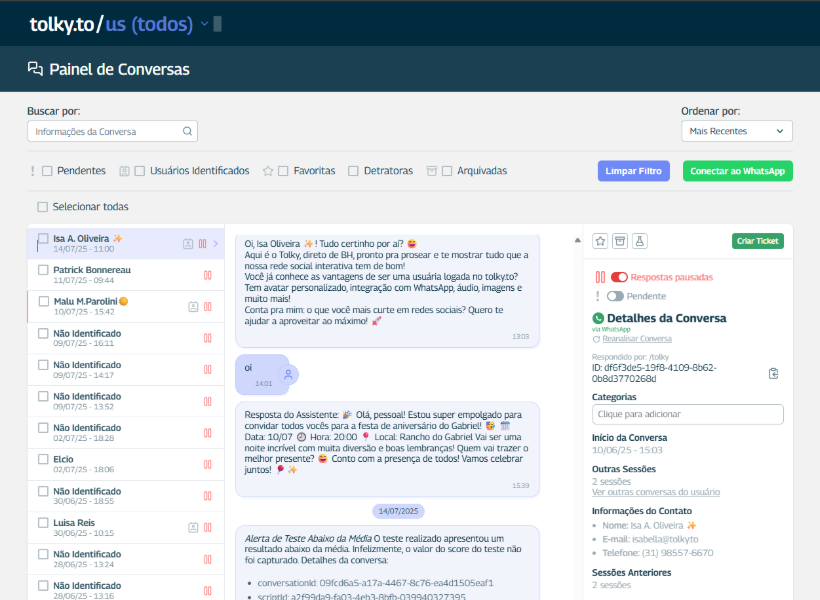This screenshot has width=820, height=600.
Task: Select the Elcio conversation checkbox
Action: point(43,459)
